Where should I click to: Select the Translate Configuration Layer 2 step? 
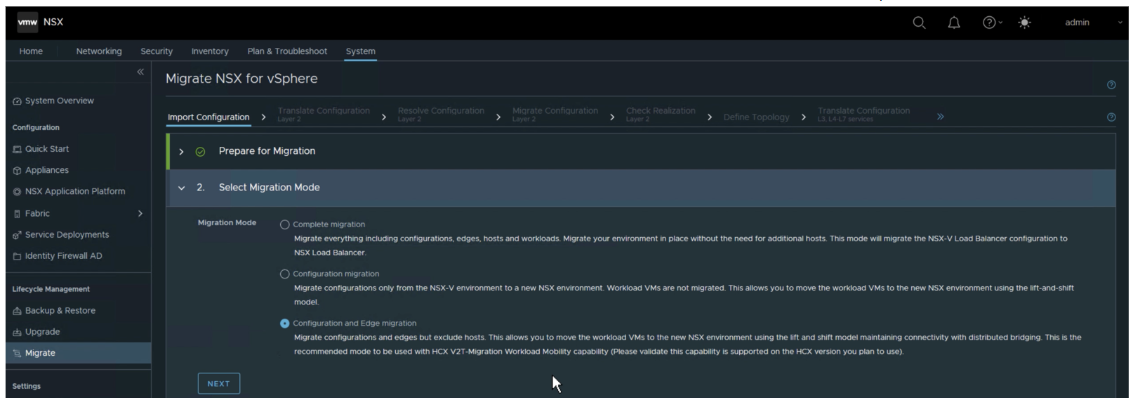tap(324, 114)
